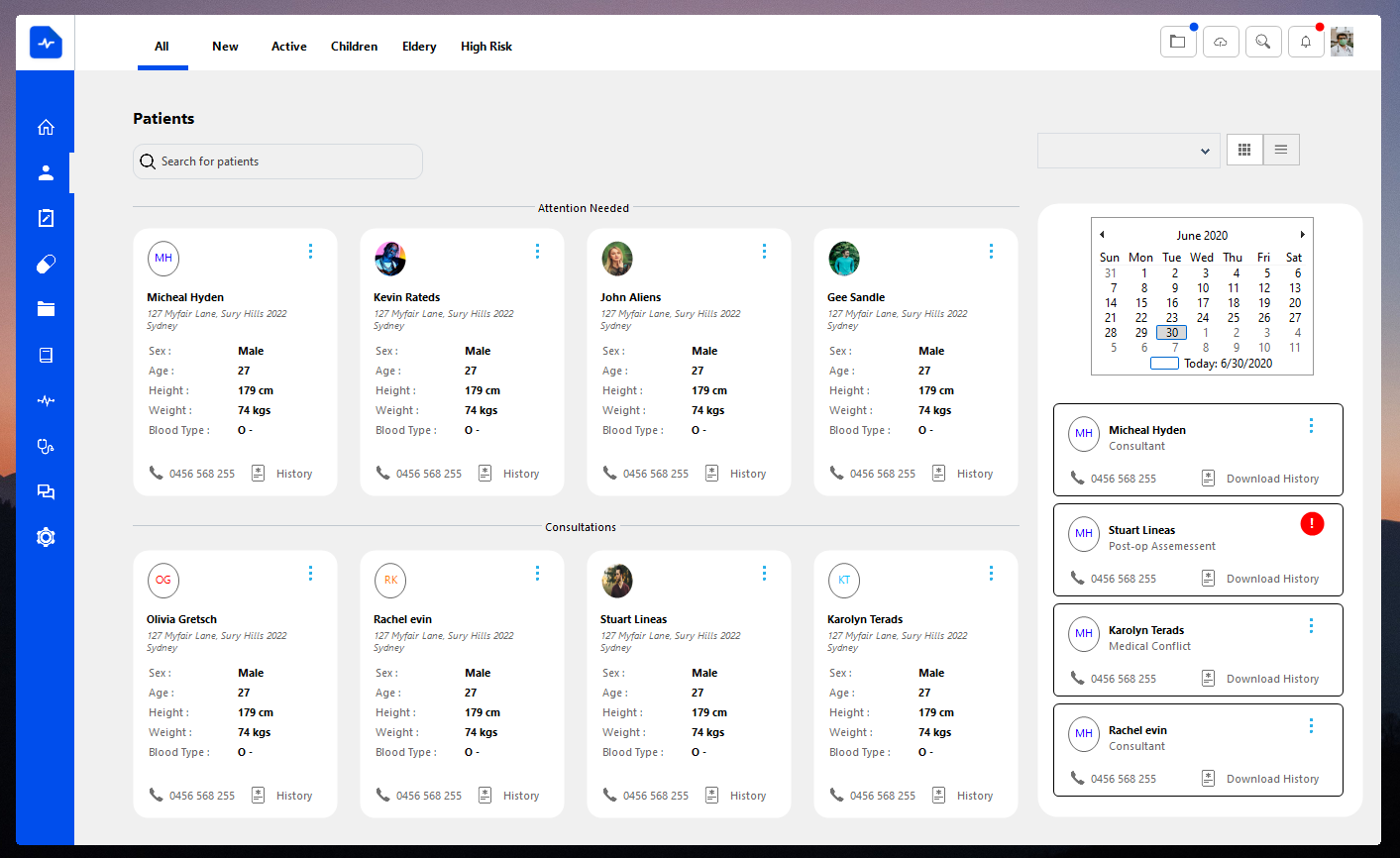Image resolution: width=1400 pixels, height=858 pixels.
Task: Go to next month in the calendar
Action: click(1303, 234)
